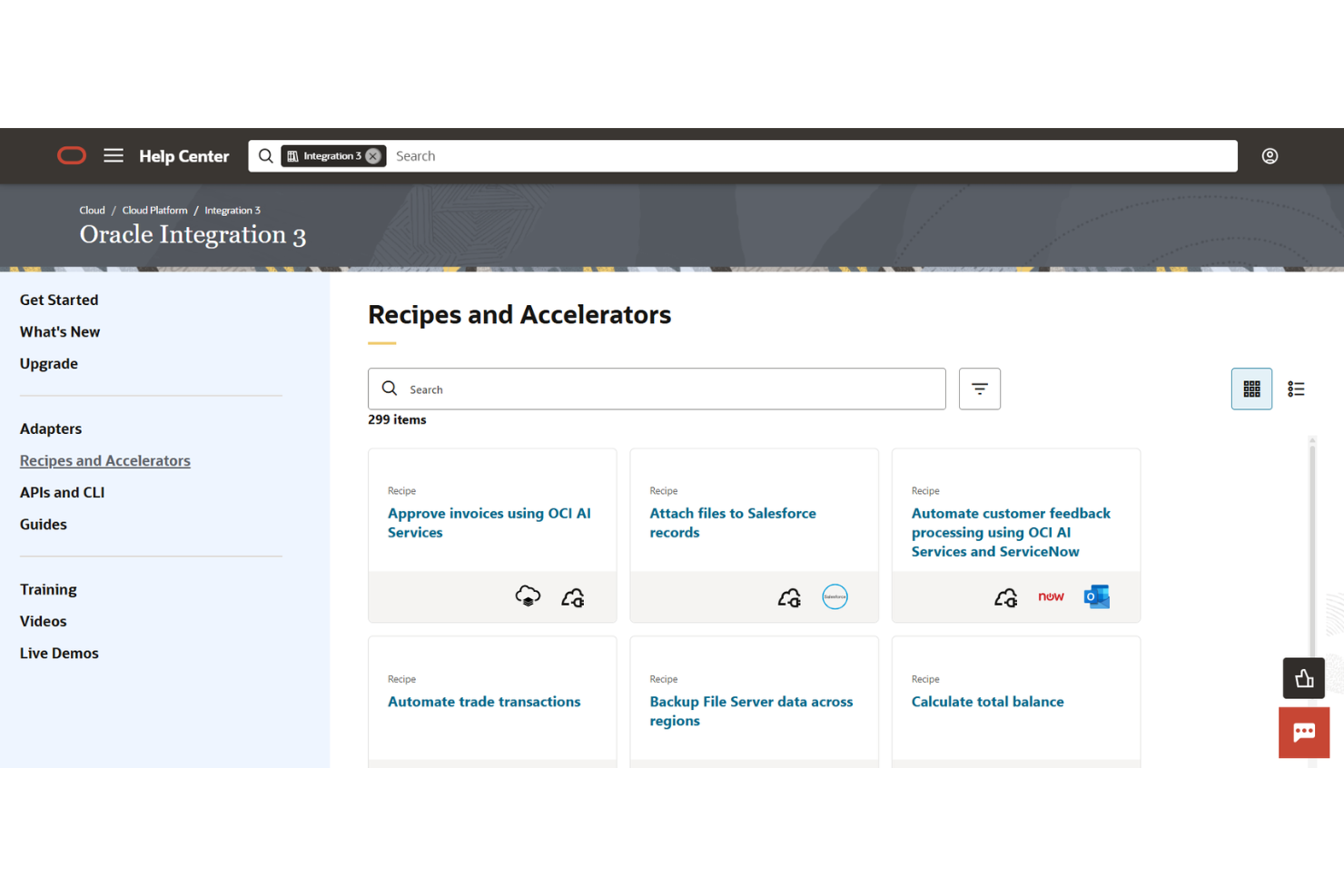The height and width of the screenshot is (896, 1344).
Task: Open the filter options button
Action: click(980, 389)
